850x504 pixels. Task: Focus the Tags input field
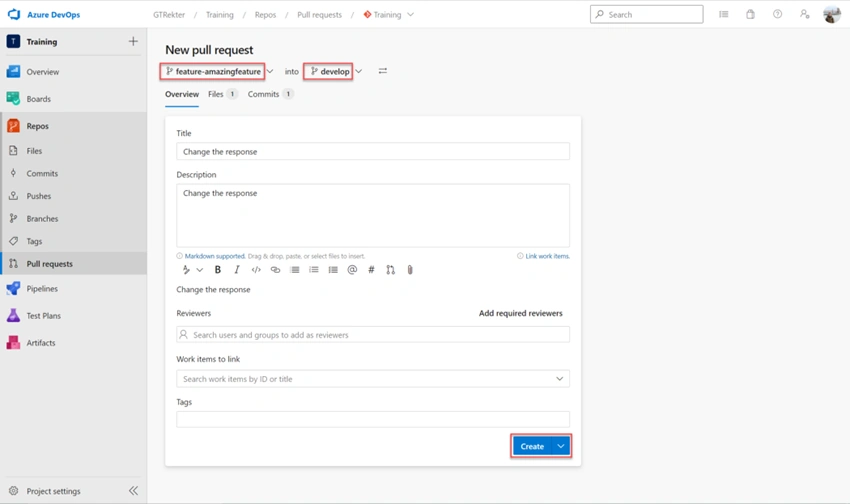click(373, 419)
